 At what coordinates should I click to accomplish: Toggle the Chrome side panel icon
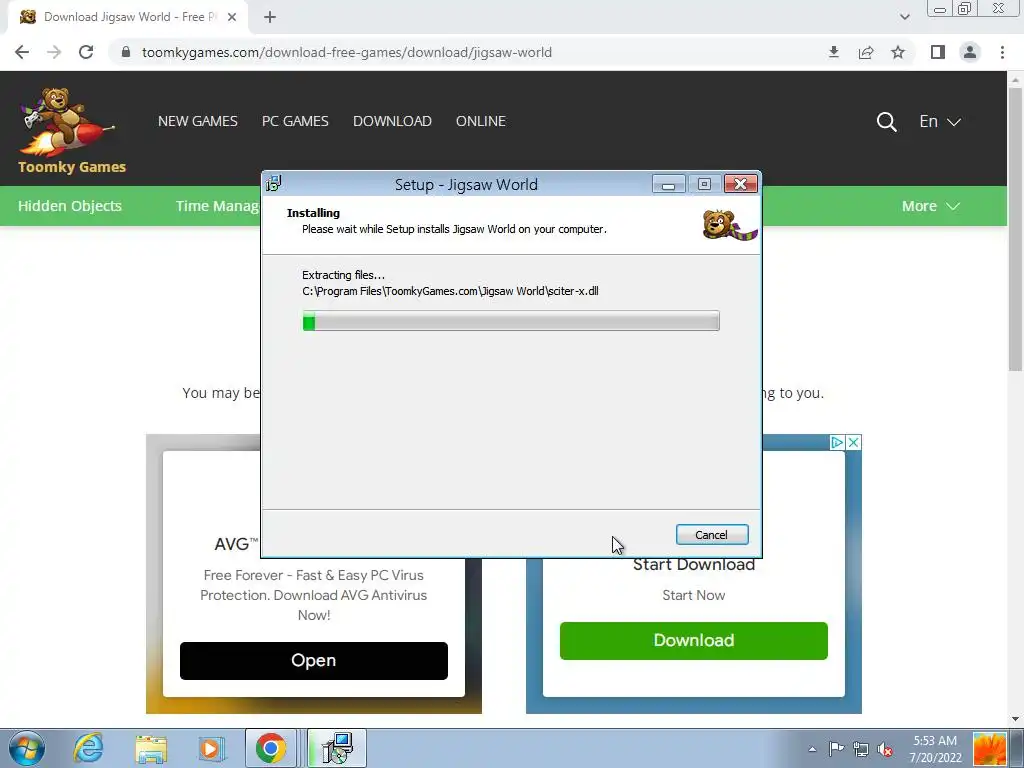click(938, 52)
